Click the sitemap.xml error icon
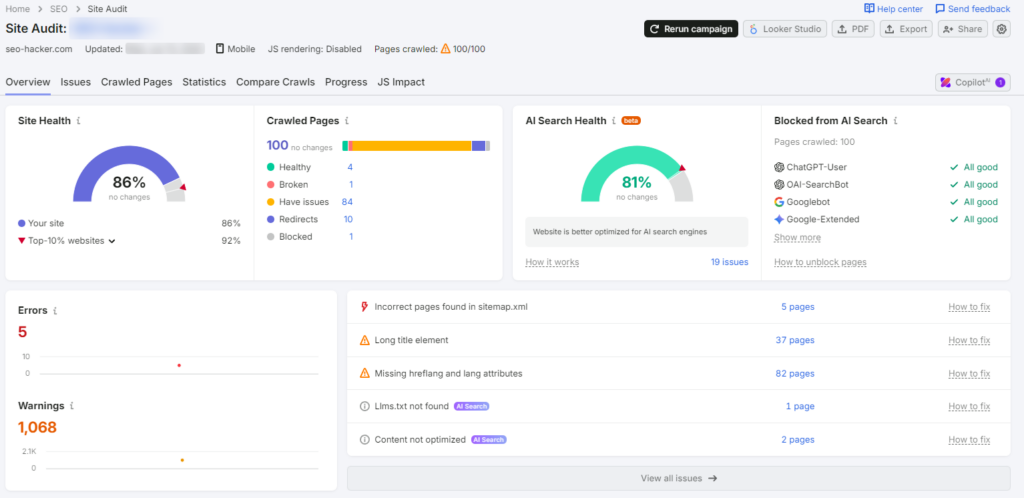Image resolution: width=1024 pixels, height=498 pixels. [x=364, y=307]
